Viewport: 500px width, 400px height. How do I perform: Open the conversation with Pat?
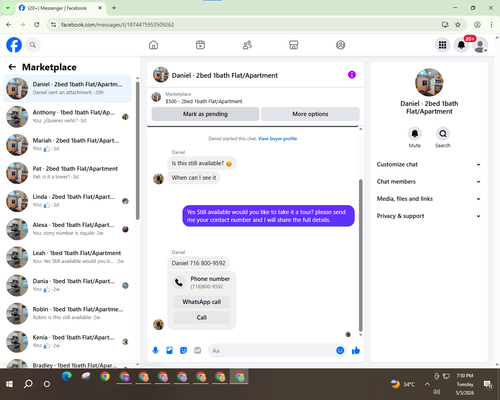pyautogui.click(x=67, y=173)
